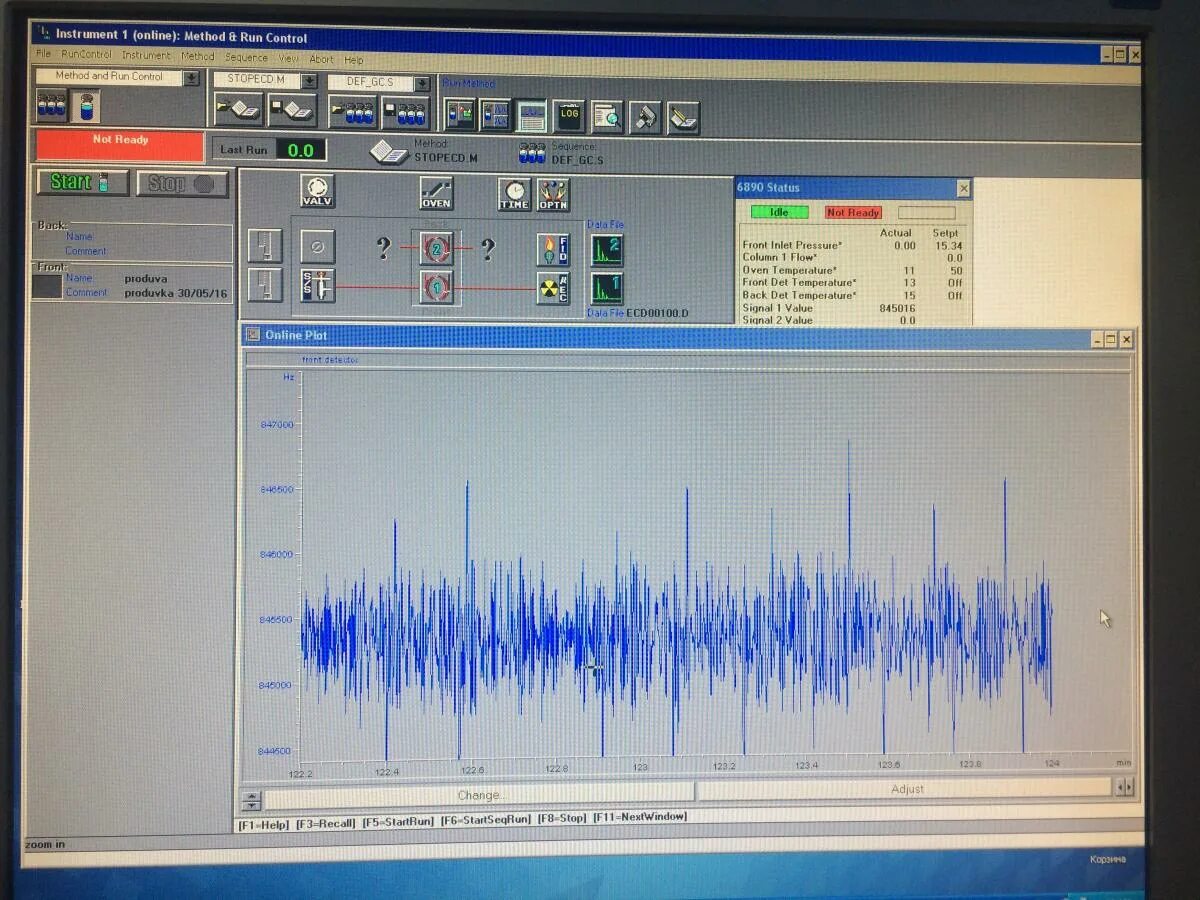Click the Save Method toolbar icon
1200x900 pixels.
(x=291, y=110)
